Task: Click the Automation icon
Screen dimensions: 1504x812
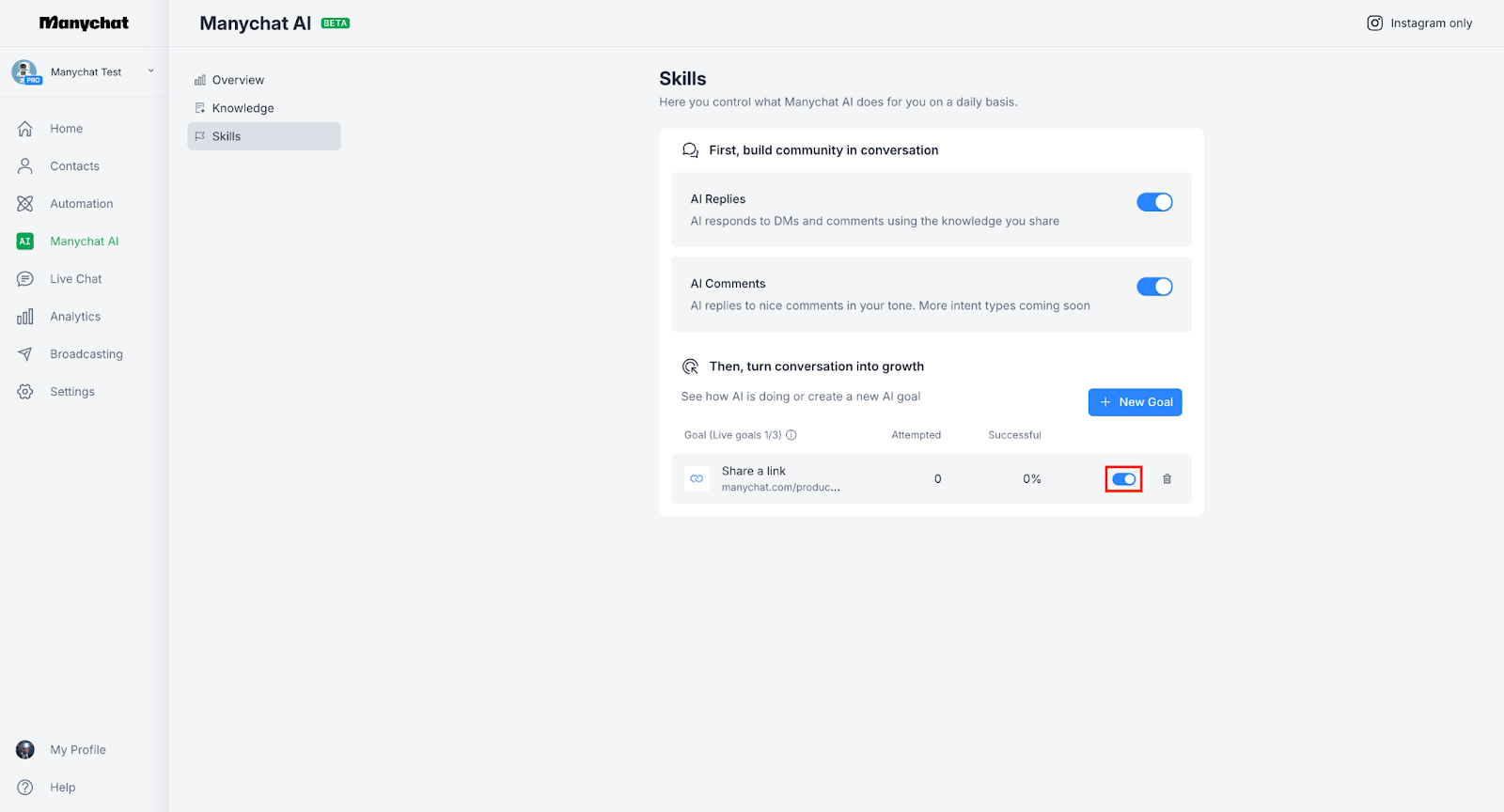Action: [25, 204]
